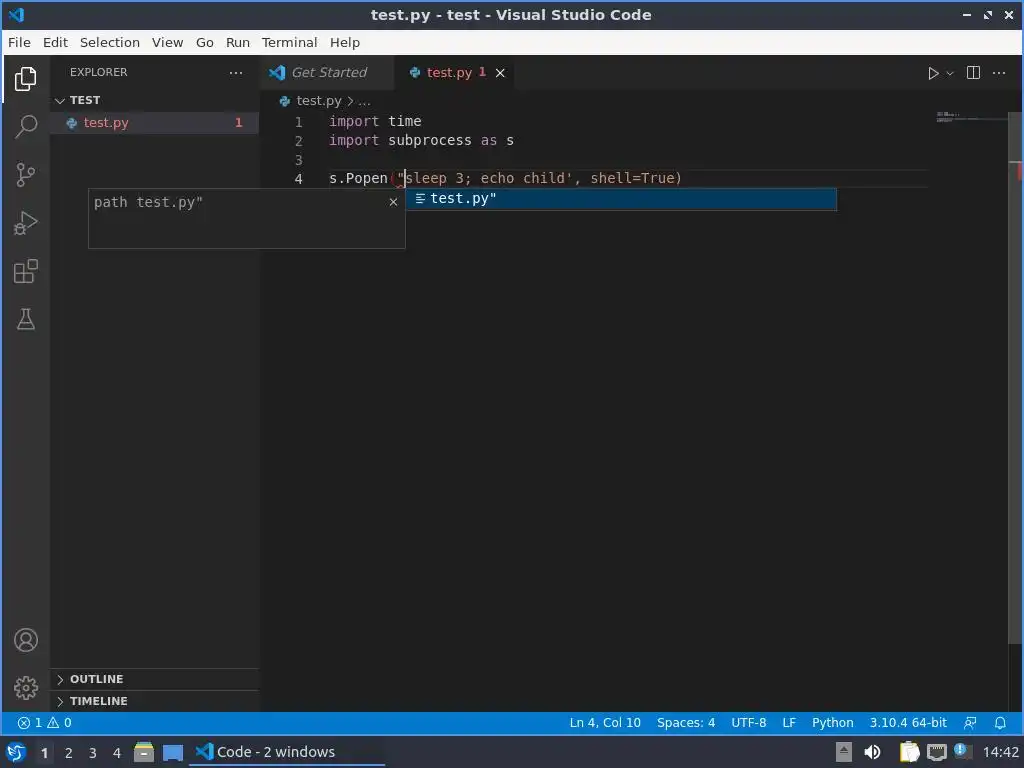Viewport: 1024px width, 768px height.
Task: Close the test.py editor tab
Action: pos(500,72)
